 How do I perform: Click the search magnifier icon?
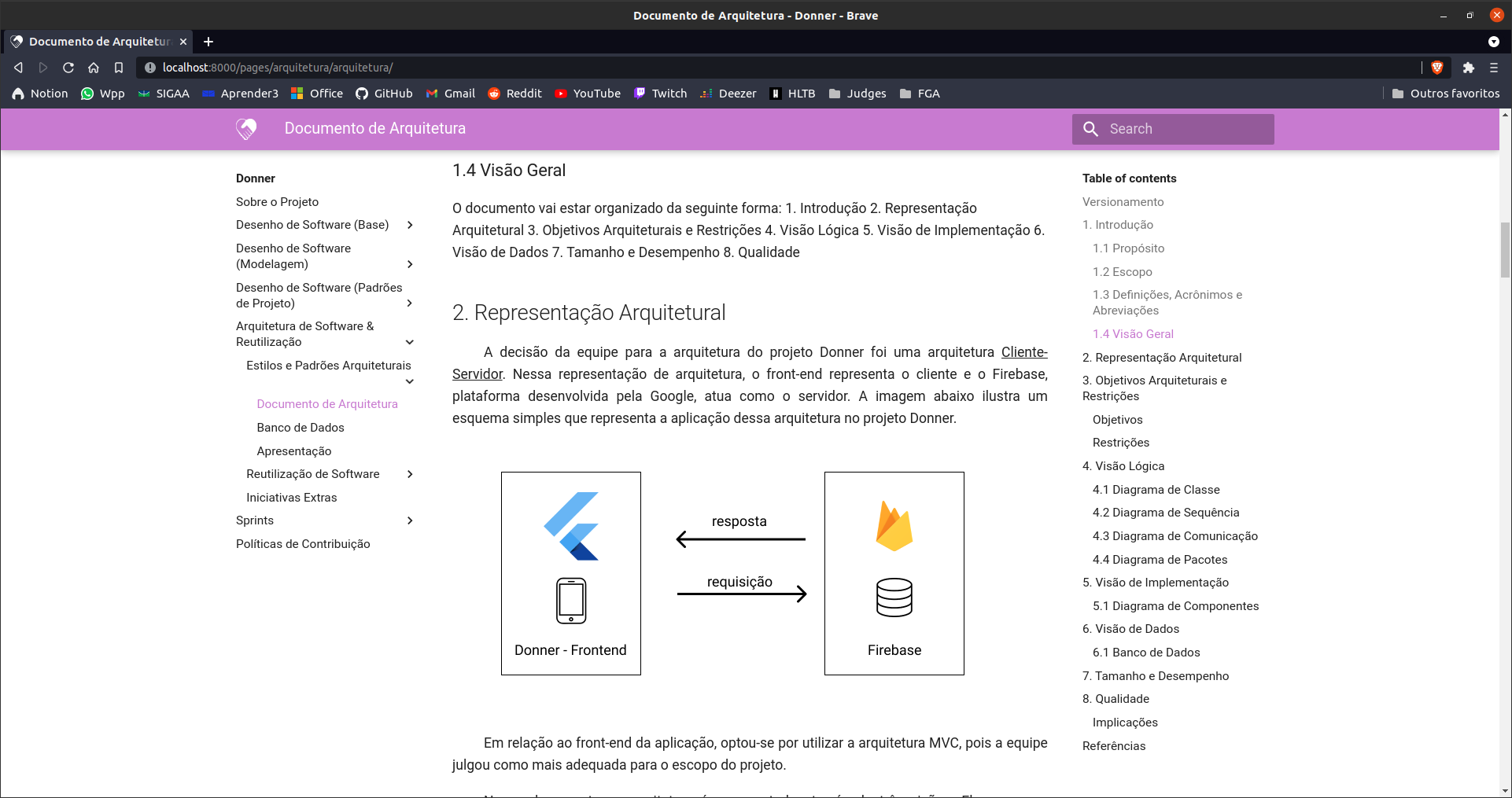(1090, 129)
